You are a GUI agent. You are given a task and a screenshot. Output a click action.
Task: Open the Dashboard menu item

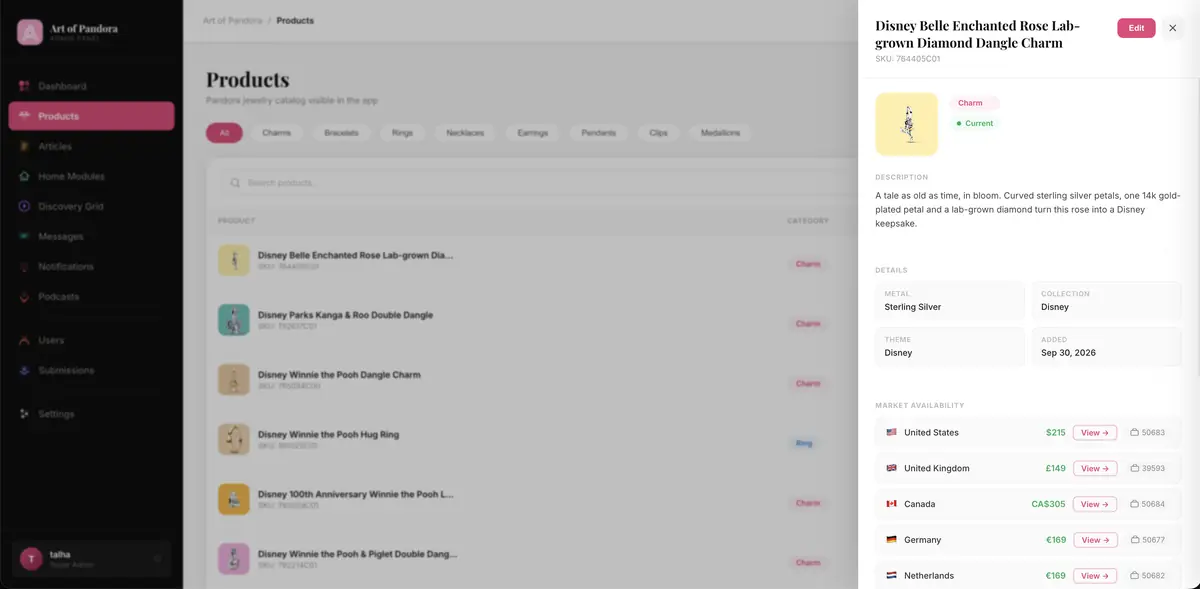(91, 86)
